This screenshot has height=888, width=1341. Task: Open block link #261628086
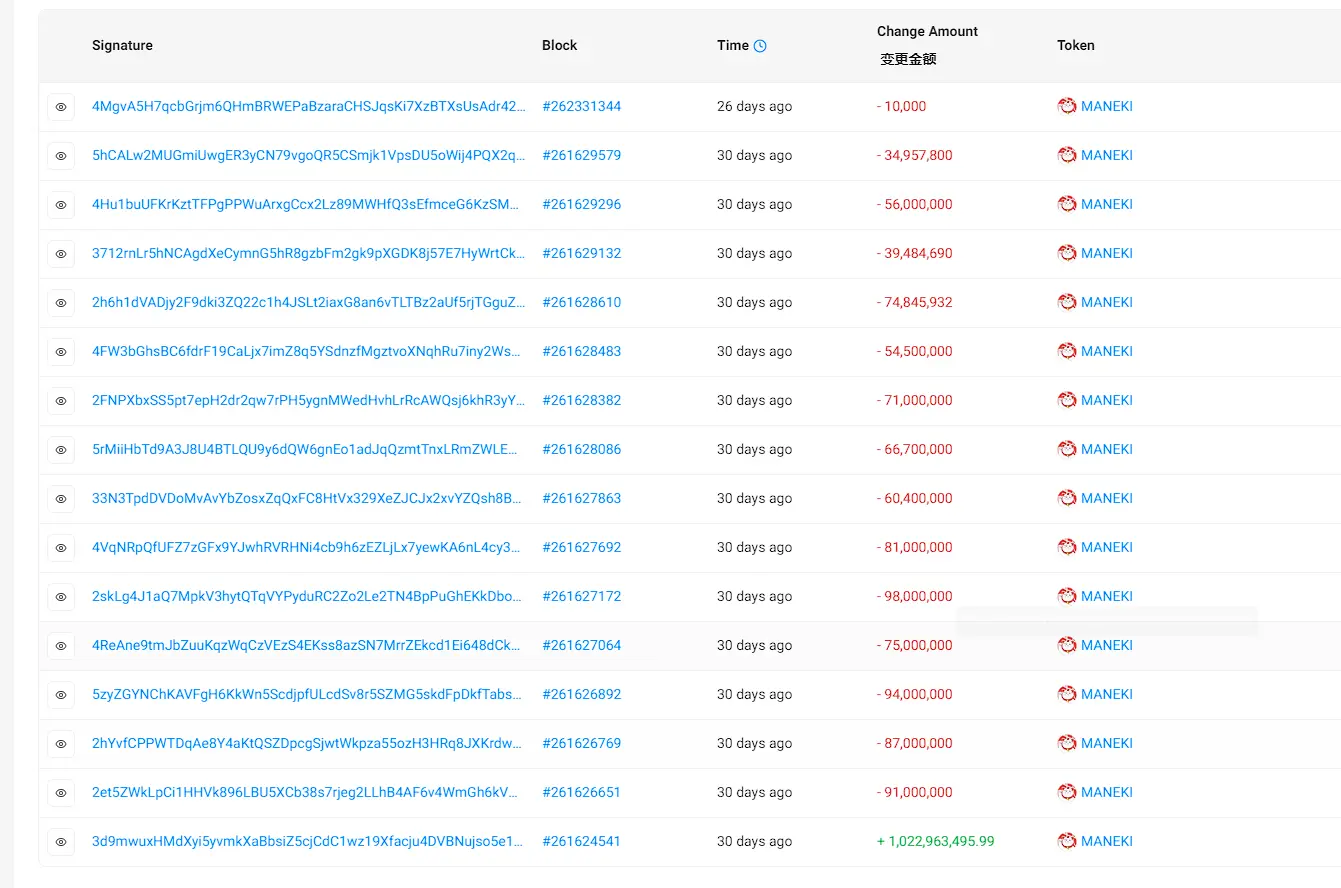point(581,449)
